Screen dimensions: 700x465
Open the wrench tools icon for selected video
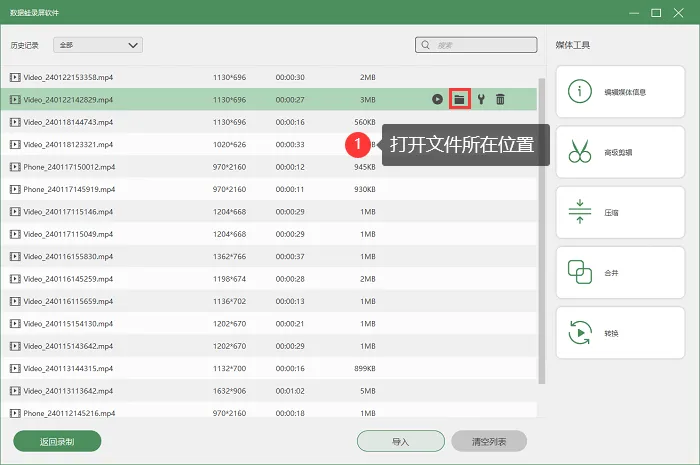[x=481, y=99]
